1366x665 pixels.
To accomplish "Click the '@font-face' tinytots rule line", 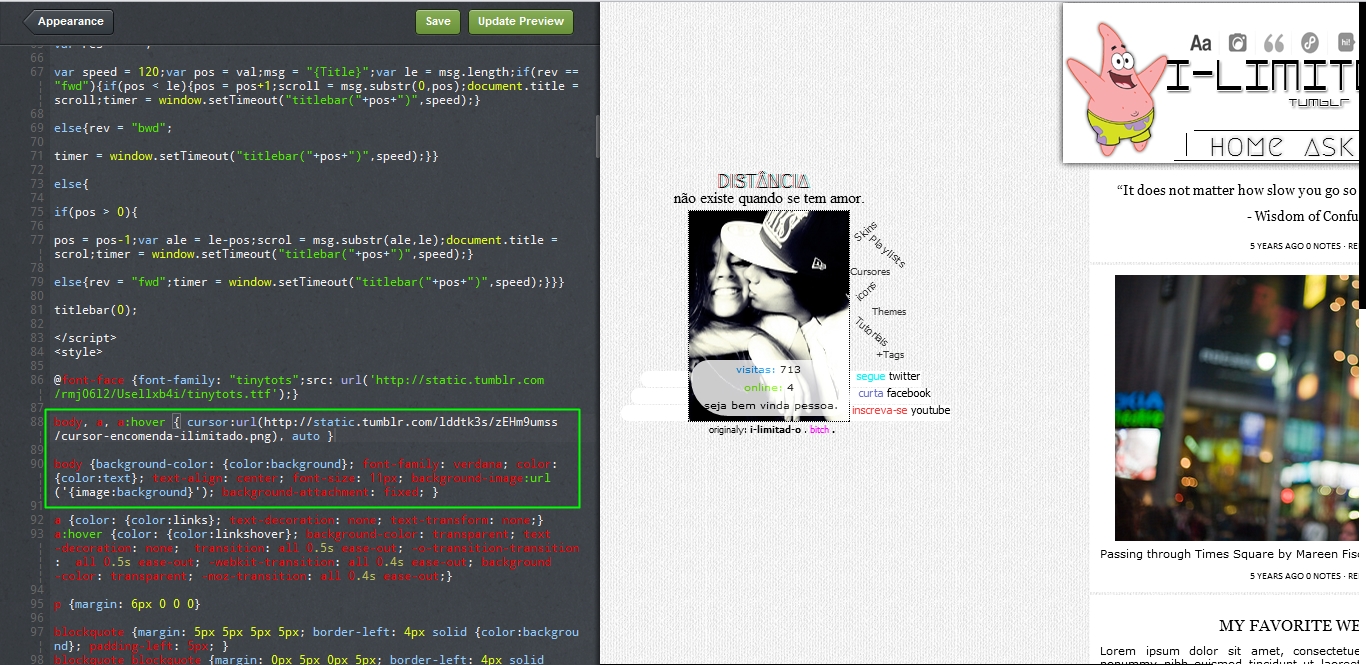I will (x=299, y=387).
